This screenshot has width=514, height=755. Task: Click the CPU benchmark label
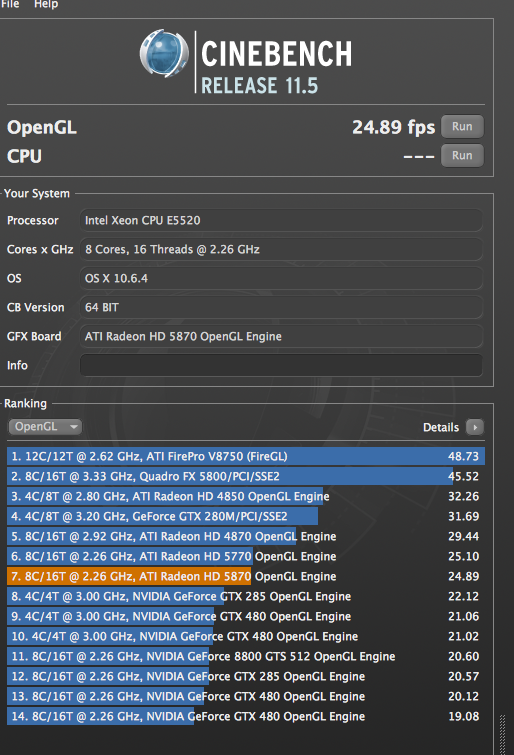point(24,156)
